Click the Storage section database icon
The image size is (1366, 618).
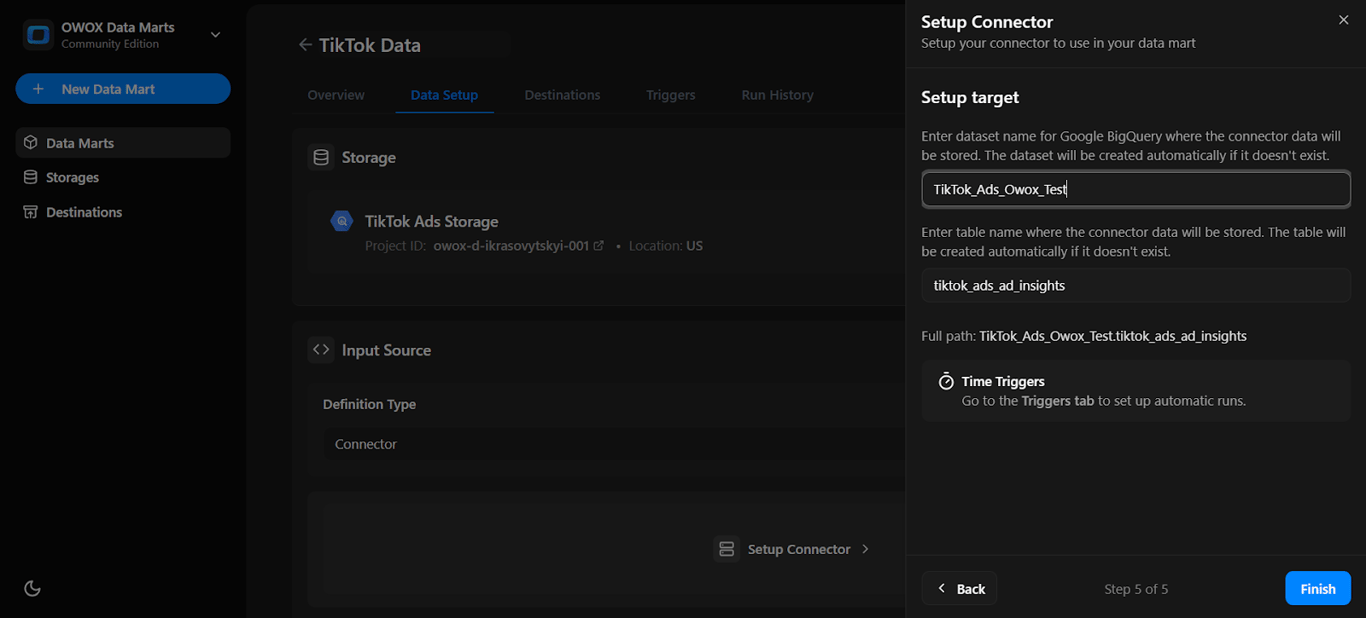coord(321,157)
